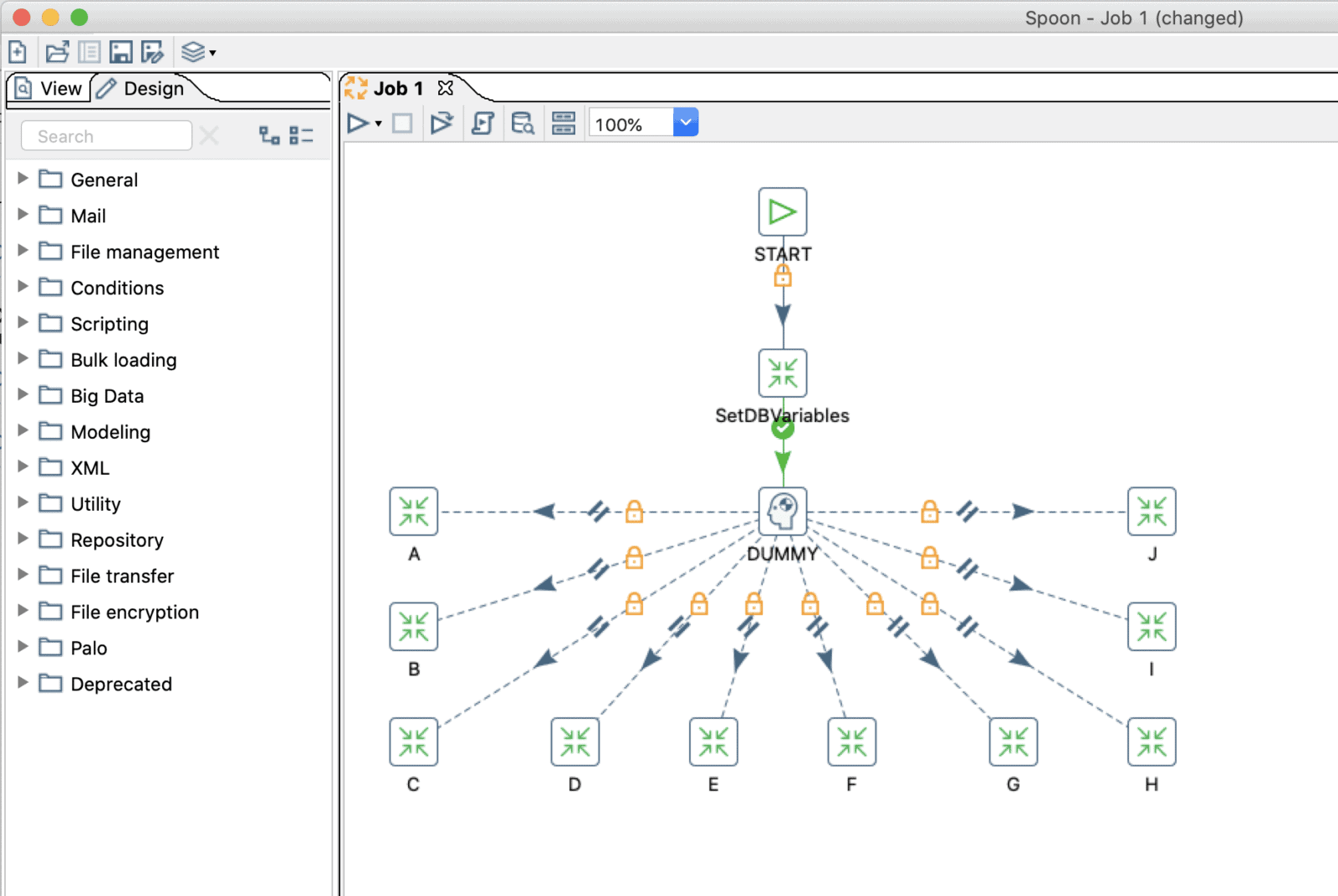The width and height of the screenshot is (1338, 896).
Task: Stop the job execution
Action: (402, 122)
